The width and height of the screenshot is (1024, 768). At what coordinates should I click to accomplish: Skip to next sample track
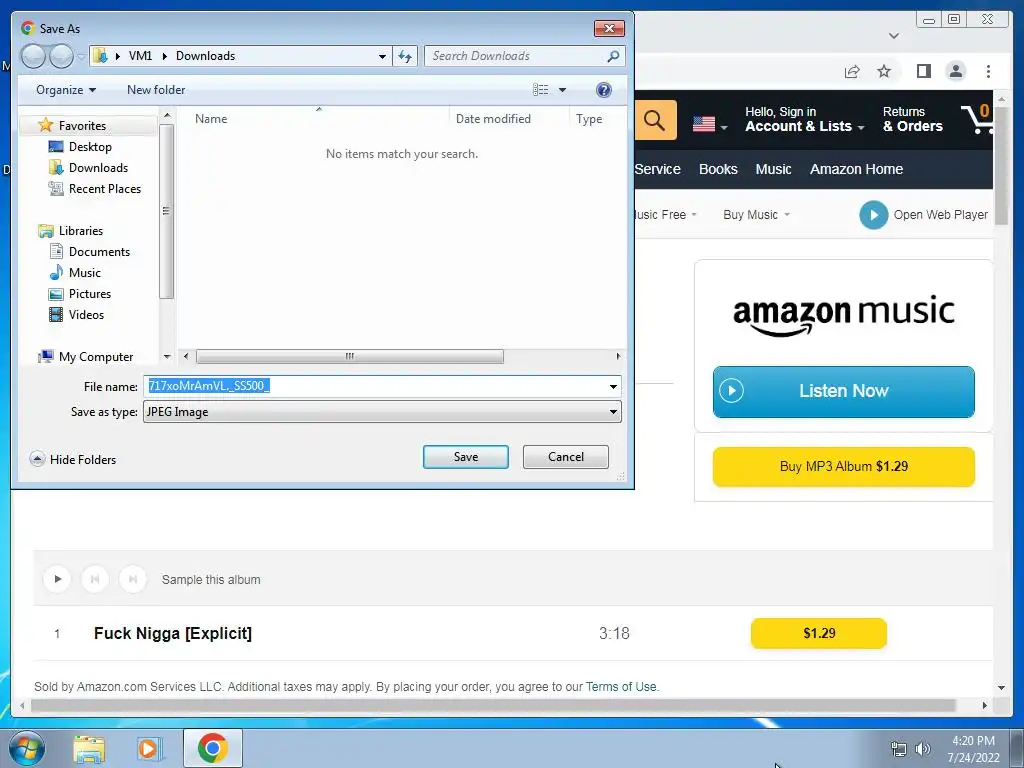tap(133, 579)
